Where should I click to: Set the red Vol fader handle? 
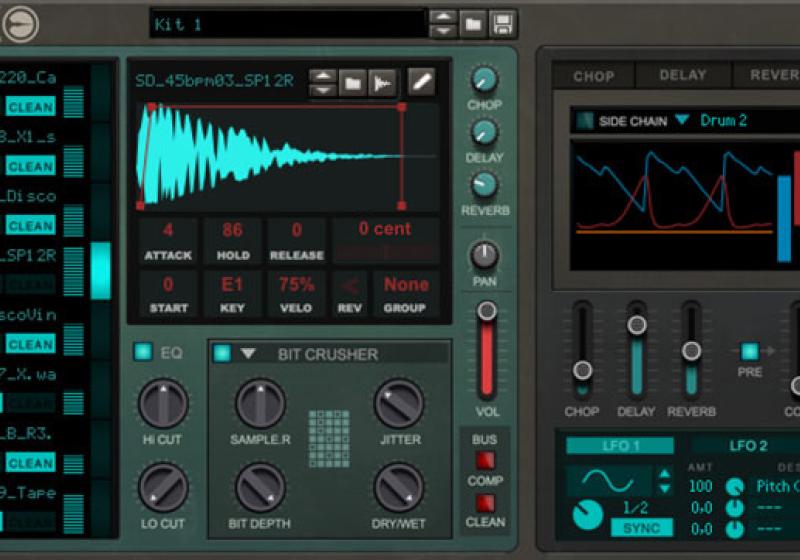(x=487, y=310)
